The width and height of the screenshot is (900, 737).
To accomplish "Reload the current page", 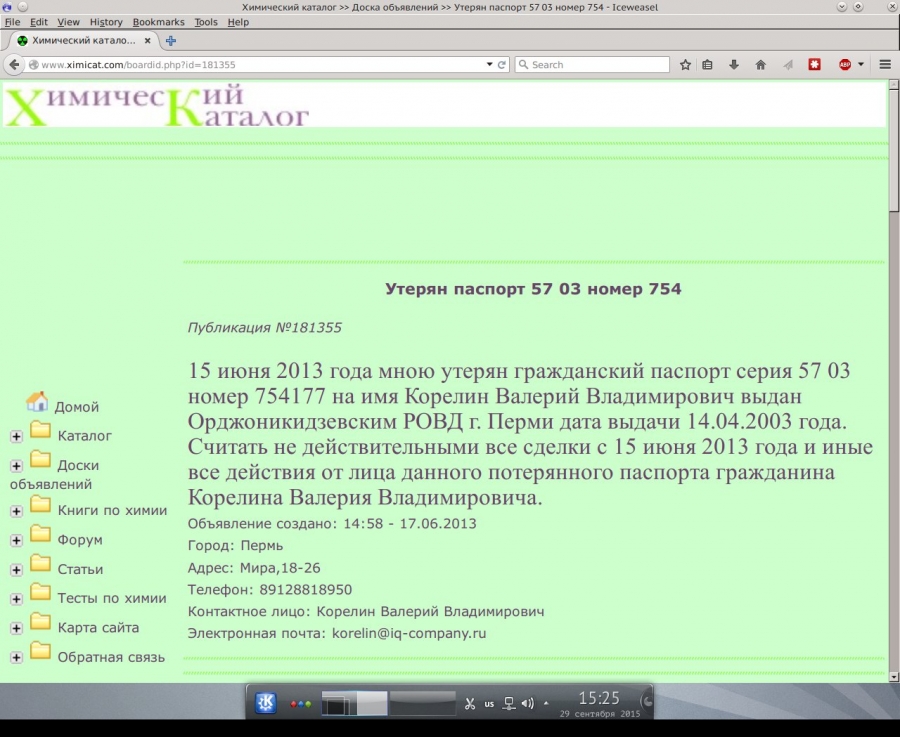I will [x=502, y=65].
